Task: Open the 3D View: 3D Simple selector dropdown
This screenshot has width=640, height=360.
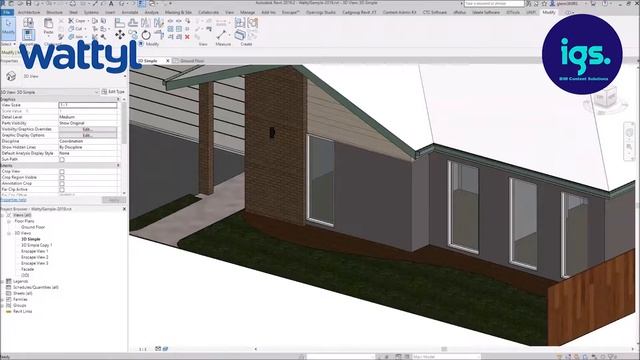Action: [x=49, y=92]
